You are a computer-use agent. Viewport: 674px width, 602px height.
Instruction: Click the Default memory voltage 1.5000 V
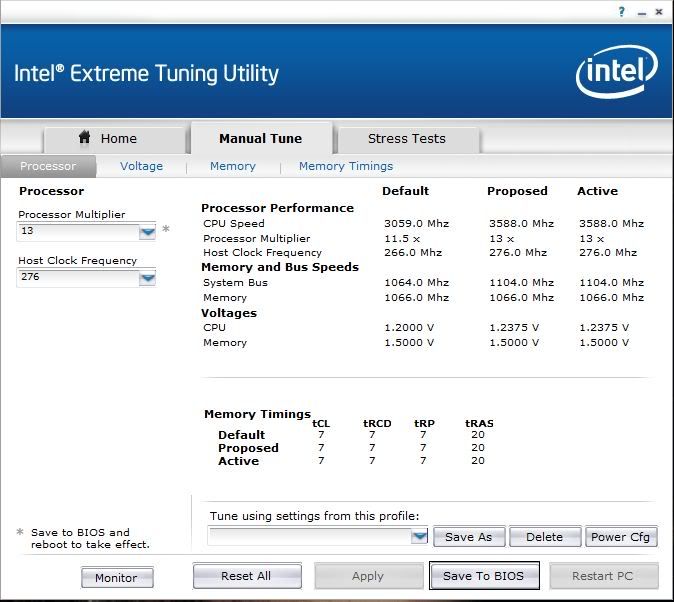click(x=409, y=343)
